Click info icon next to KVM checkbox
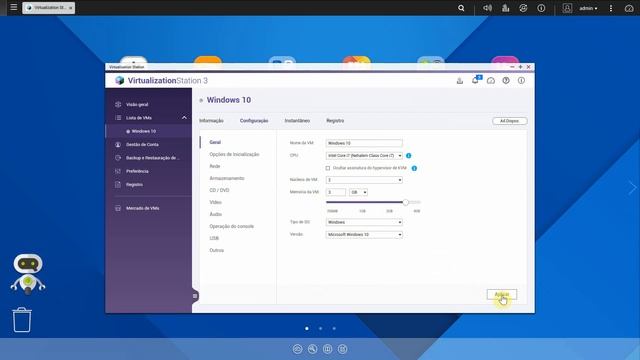Viewport: 640px width, 360px height. pos(414,168)
